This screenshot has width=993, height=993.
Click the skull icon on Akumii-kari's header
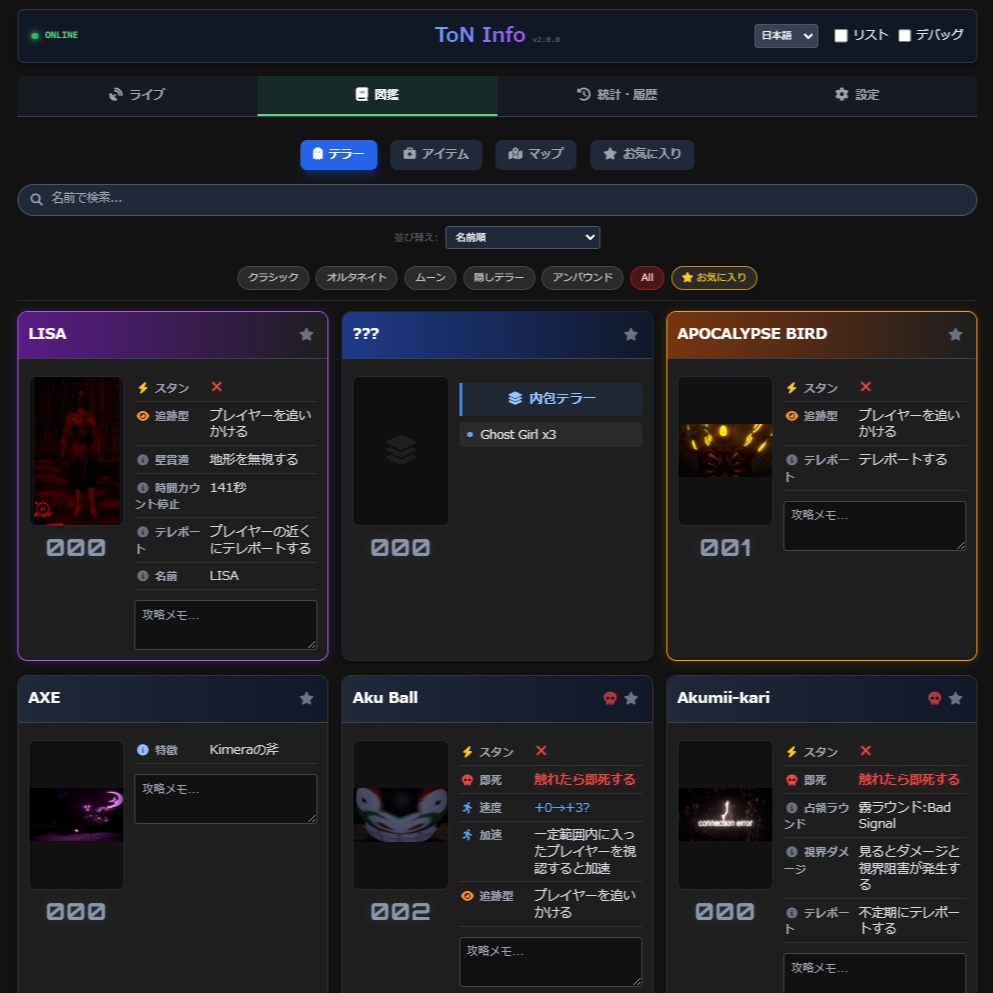point(934,698)
